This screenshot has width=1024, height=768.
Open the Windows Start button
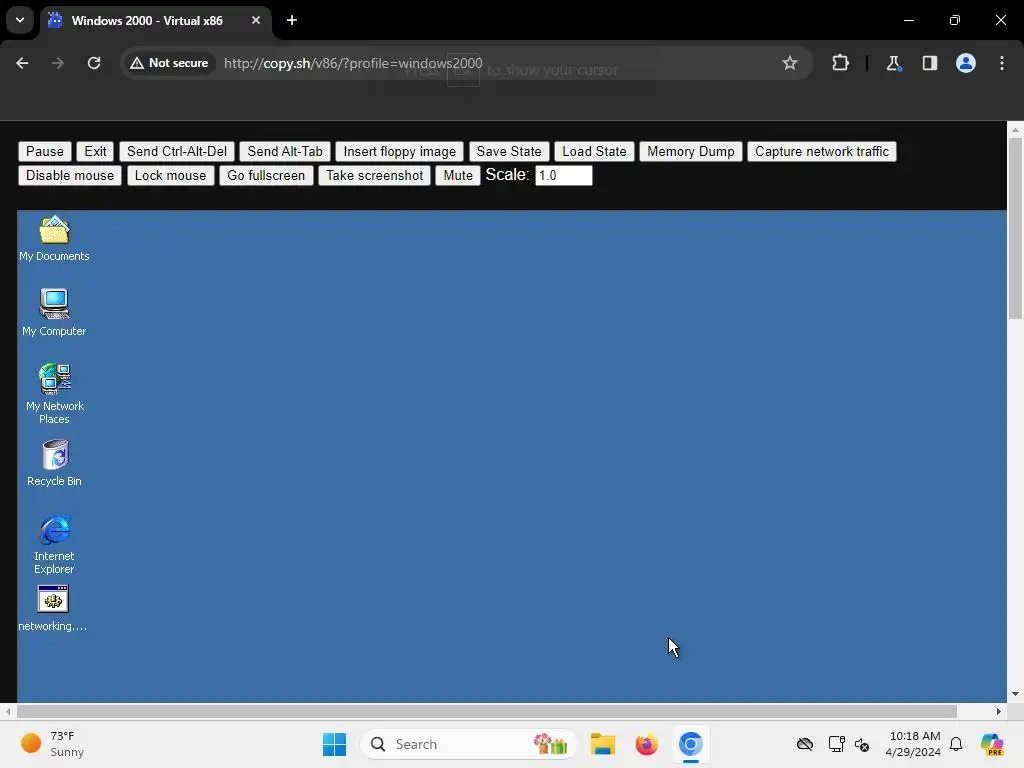tap(334, 744)
